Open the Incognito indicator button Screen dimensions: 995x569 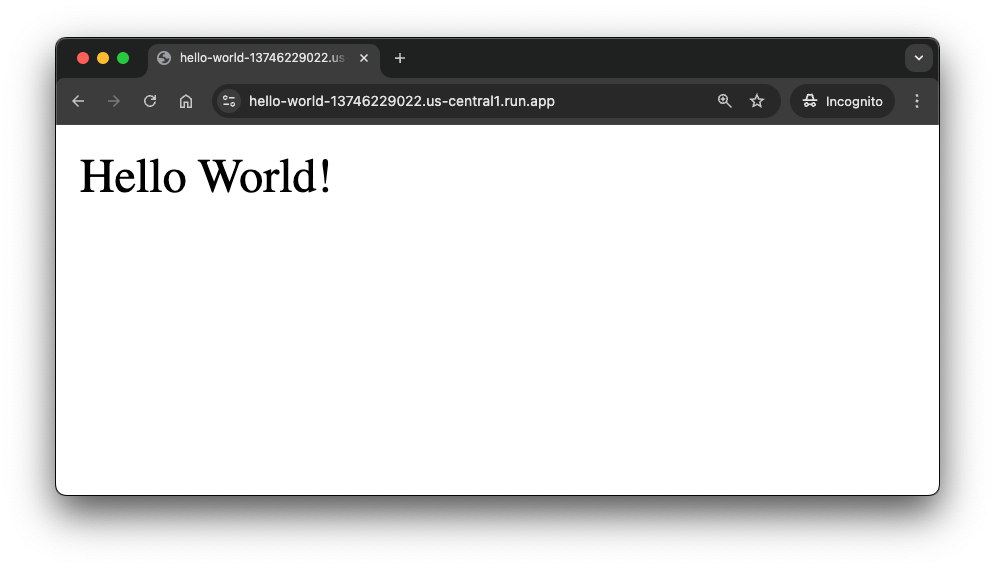coord(843,101)
